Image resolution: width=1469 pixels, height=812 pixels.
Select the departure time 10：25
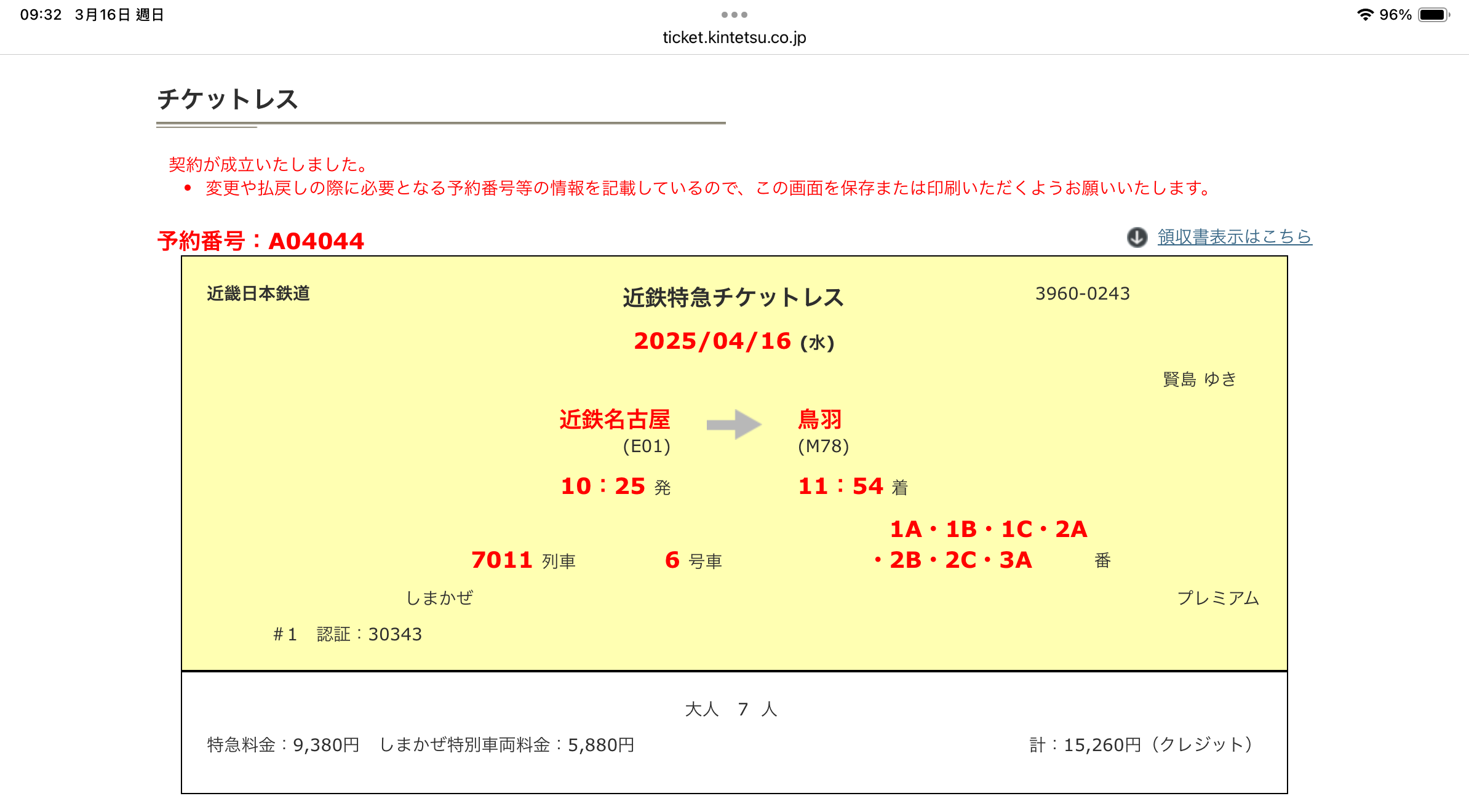point(603,487)
